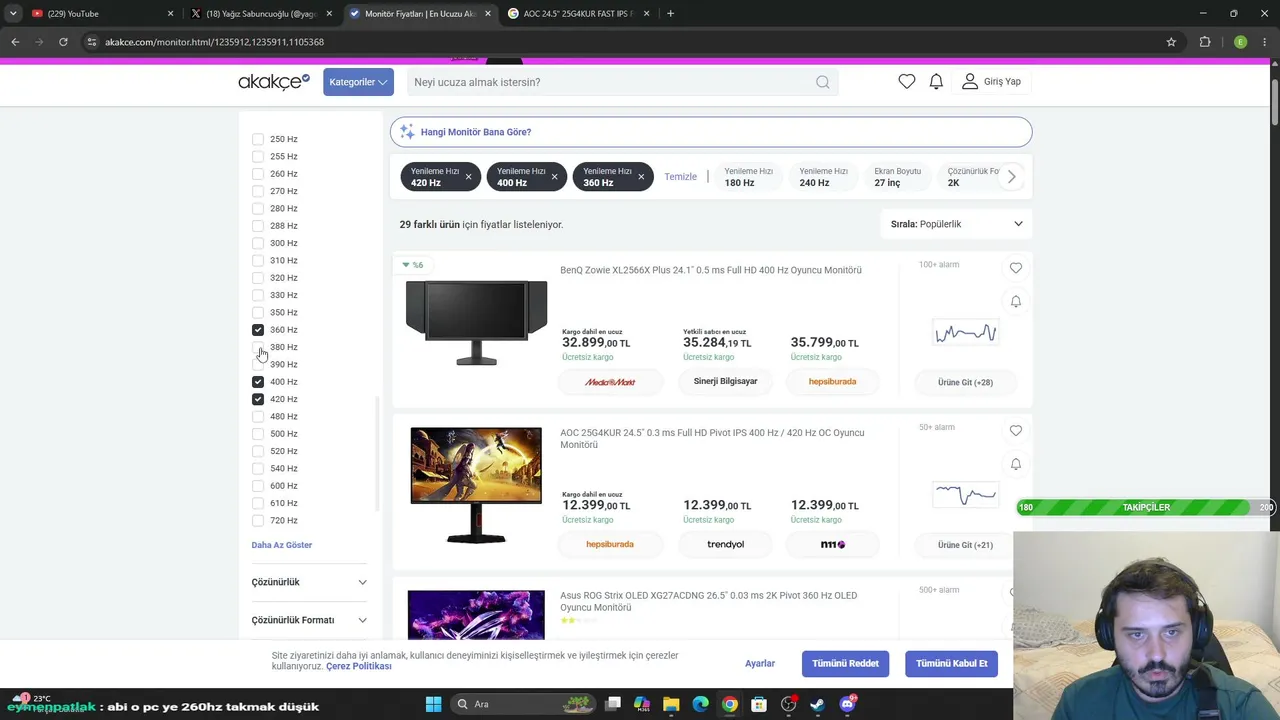Open Giriş Yap login
The width and height of the screenshot is (1280, 720).
coord(992,82)
